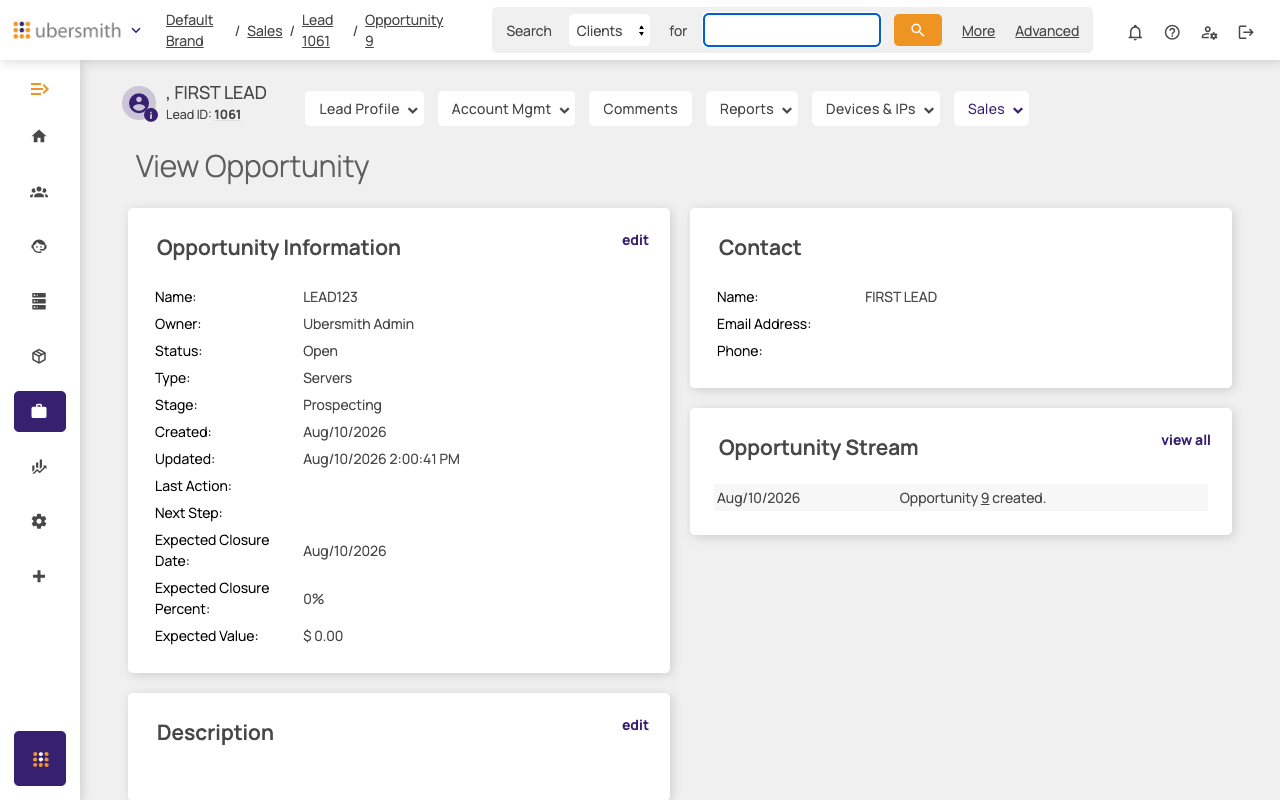Click the plus add icon in sidebar

pyautogui.click(x=39, y=576)
